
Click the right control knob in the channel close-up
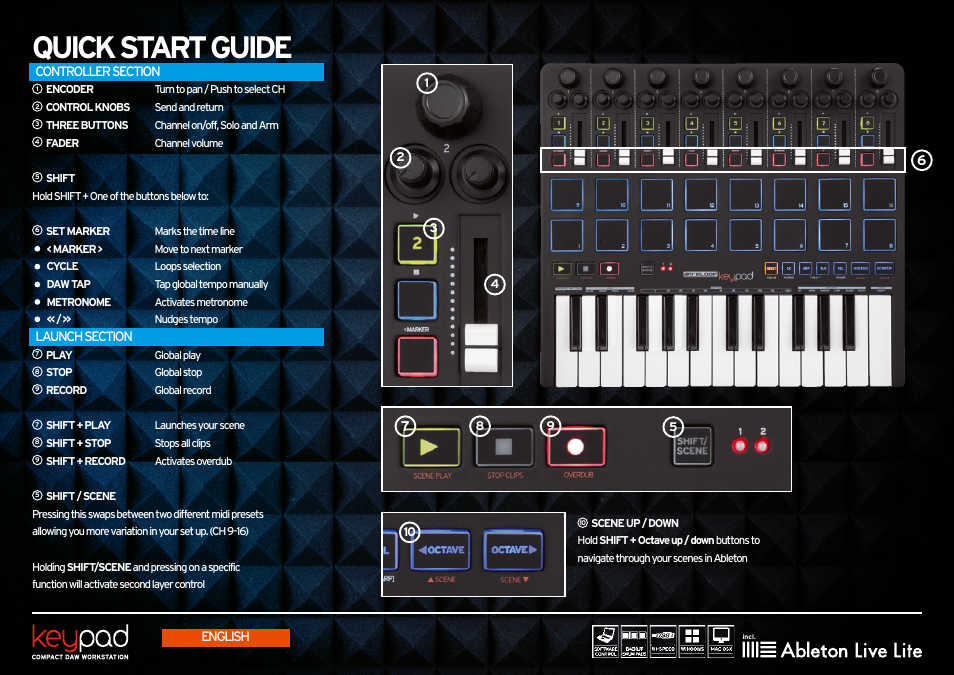(480, 172)
